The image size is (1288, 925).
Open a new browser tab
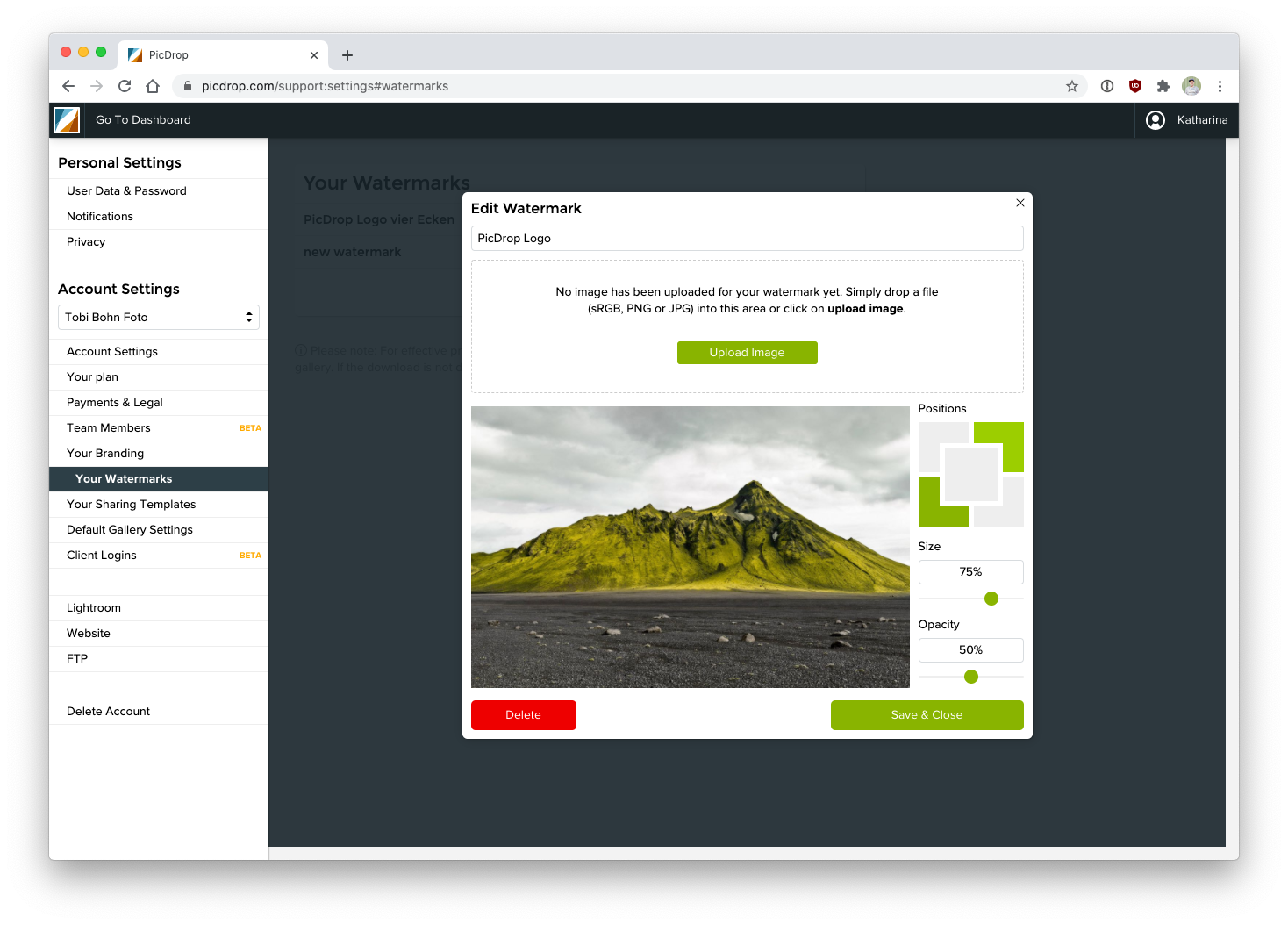pyautogui.click(x=347, y=55)
